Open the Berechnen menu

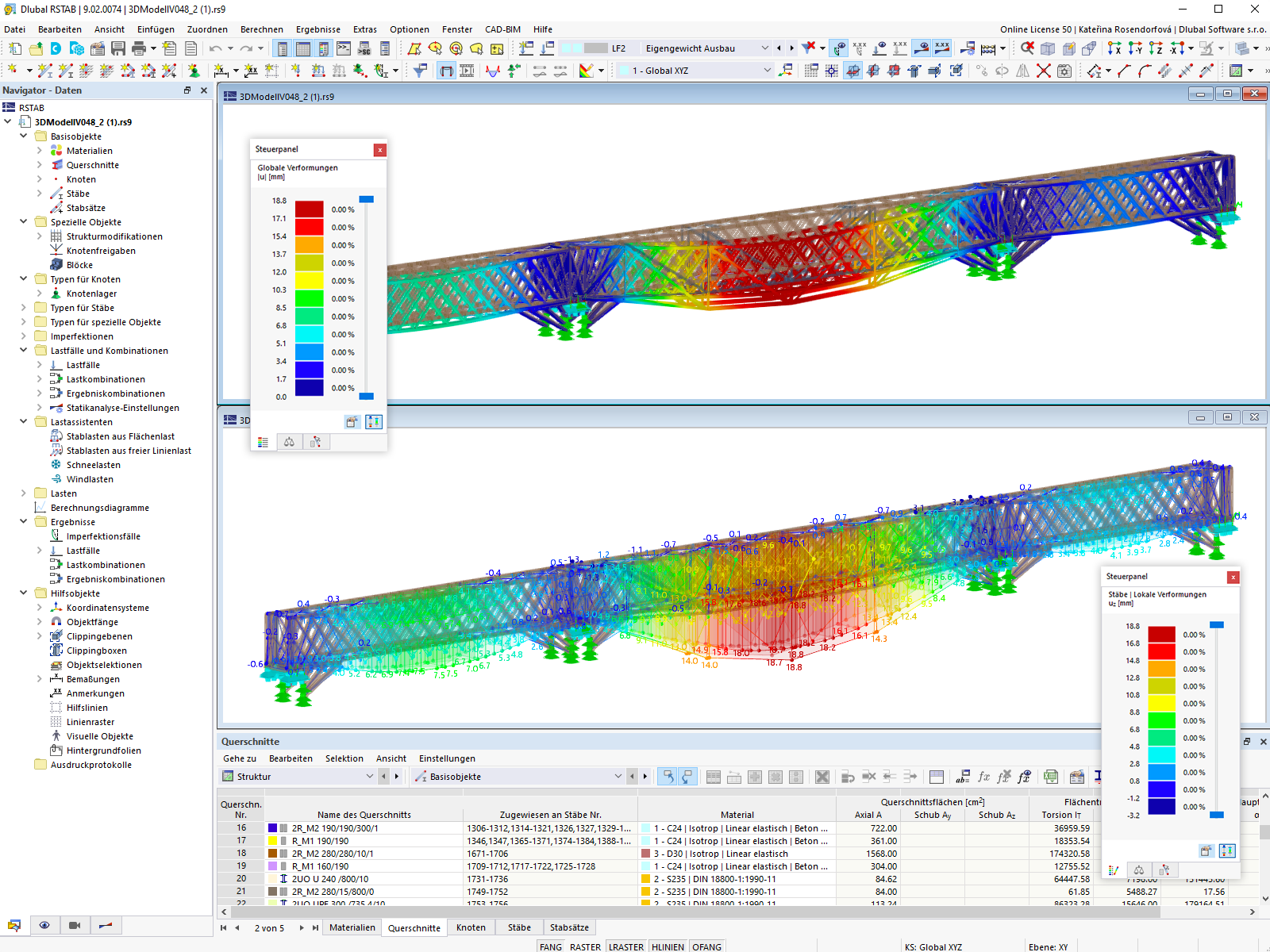pos(261,29)
